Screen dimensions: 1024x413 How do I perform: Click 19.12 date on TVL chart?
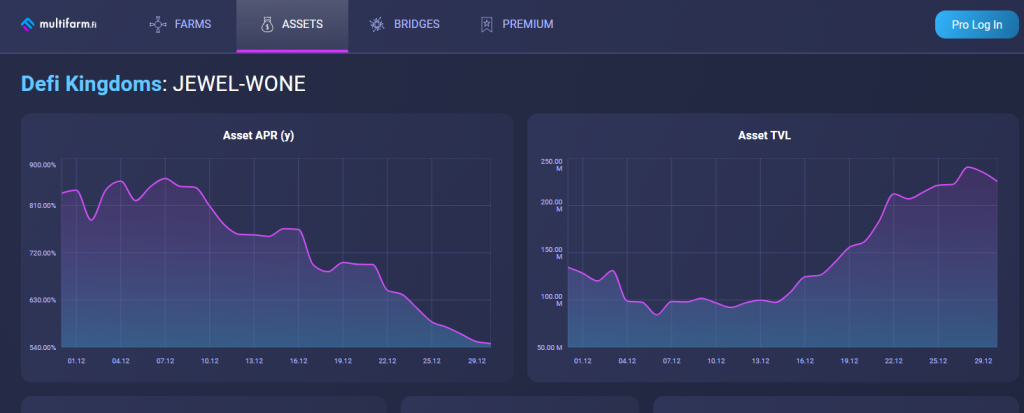(x=850, y=361)
